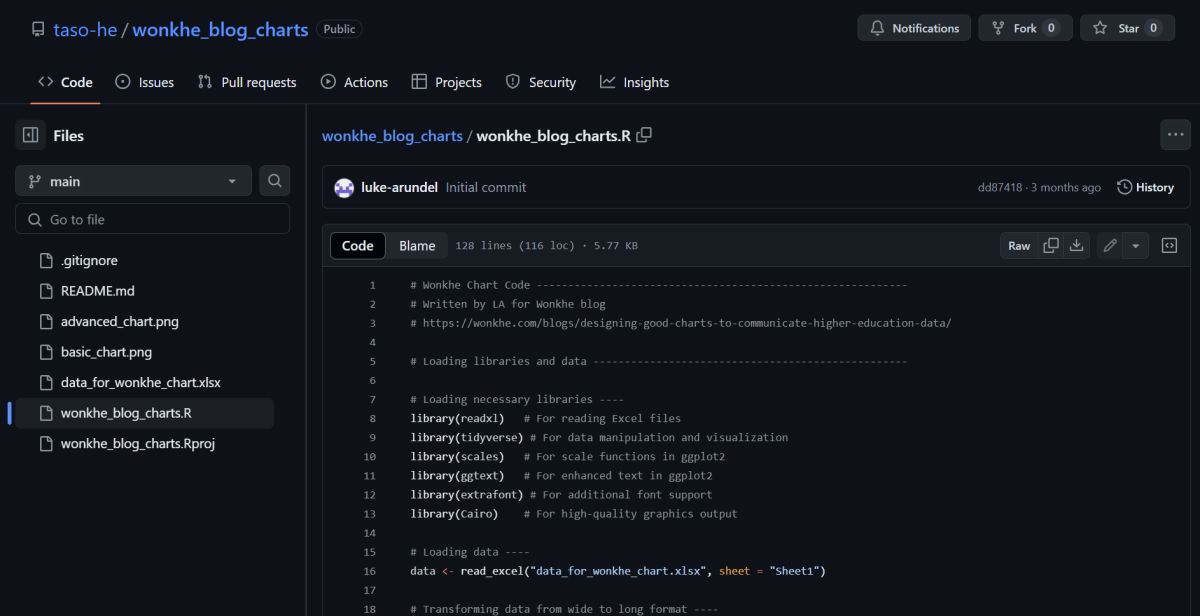This screenshot has height=616, width=1200.
Task: Open the Security tab
Action: [541, 82]
